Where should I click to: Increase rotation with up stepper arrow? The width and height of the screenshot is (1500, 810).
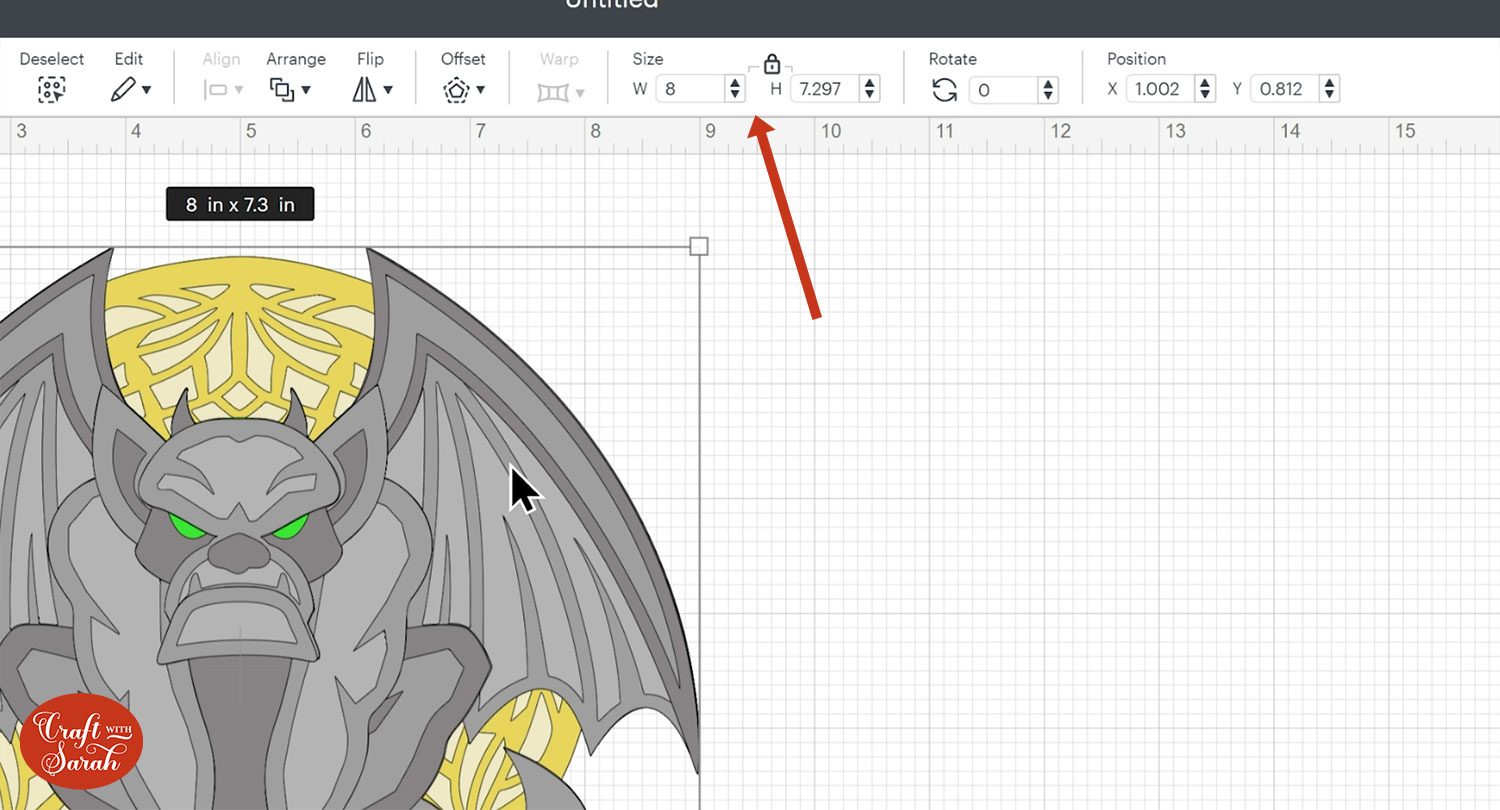pos(1048,84)
